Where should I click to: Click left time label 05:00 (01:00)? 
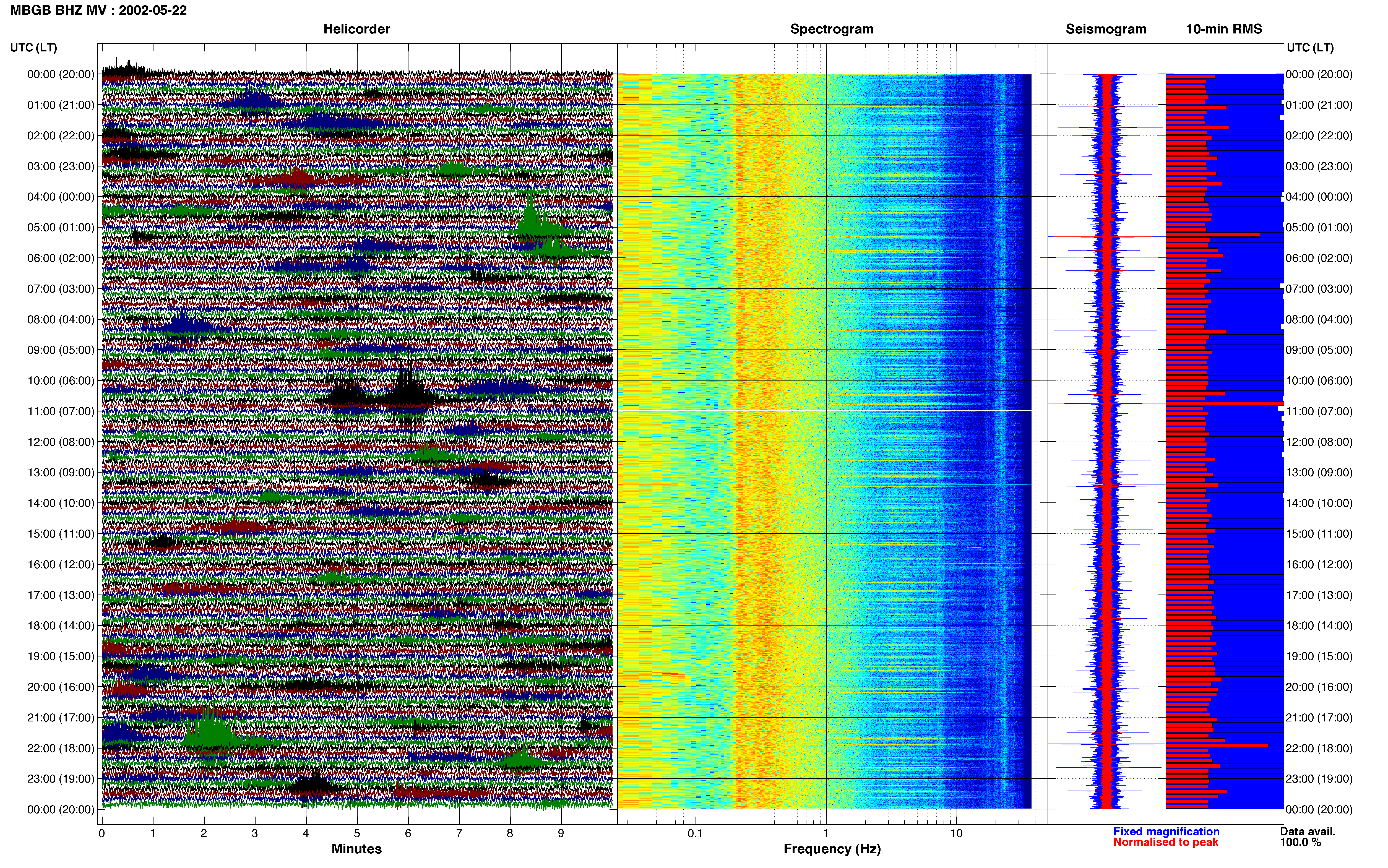61,227
